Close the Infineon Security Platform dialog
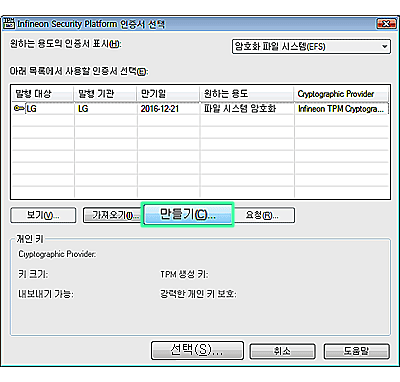The width and height of the screenshot is (400, 382). [386, 24]
